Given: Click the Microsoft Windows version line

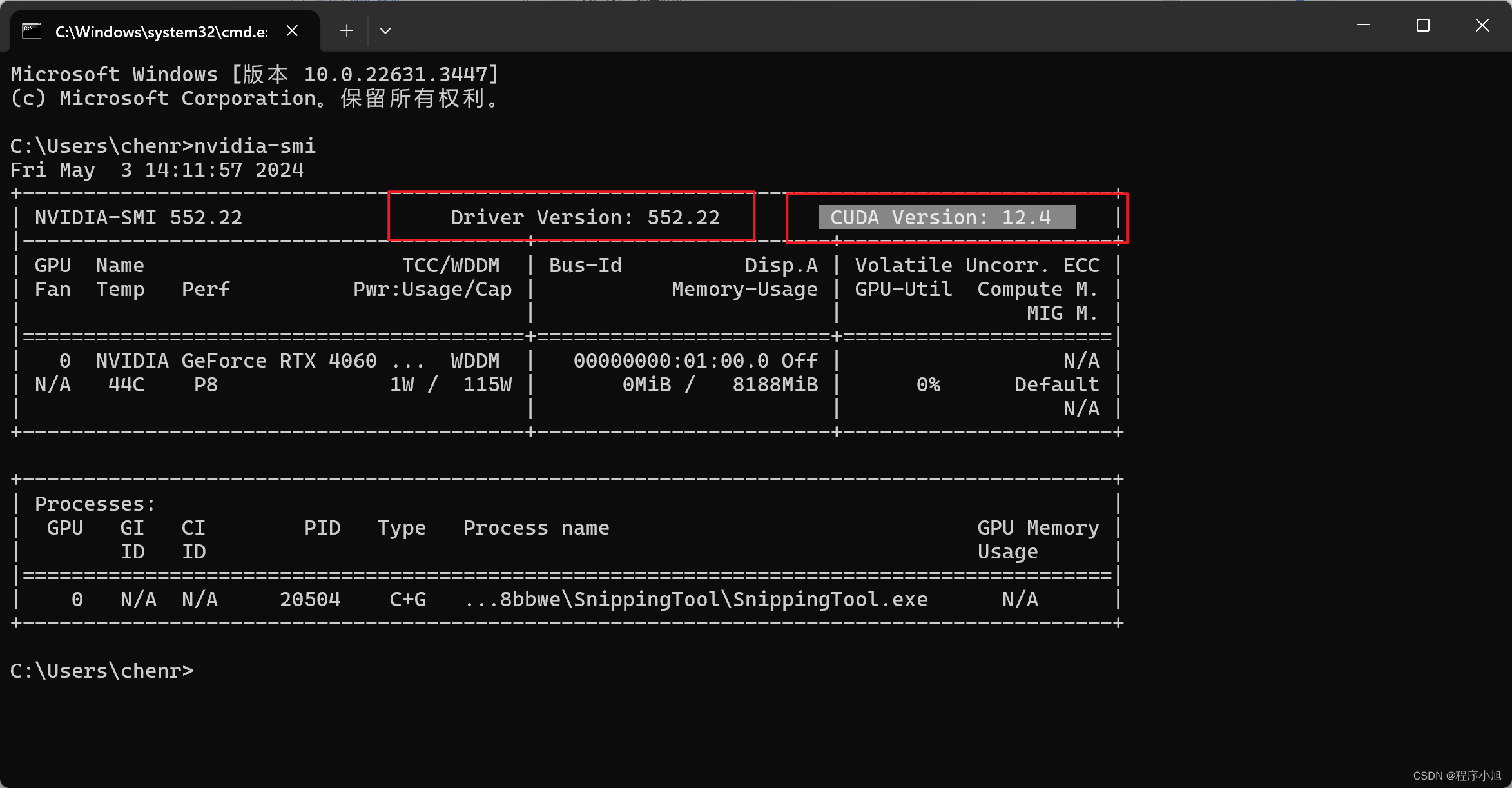Looking at the screenshot, I should (x=255, y=74).
